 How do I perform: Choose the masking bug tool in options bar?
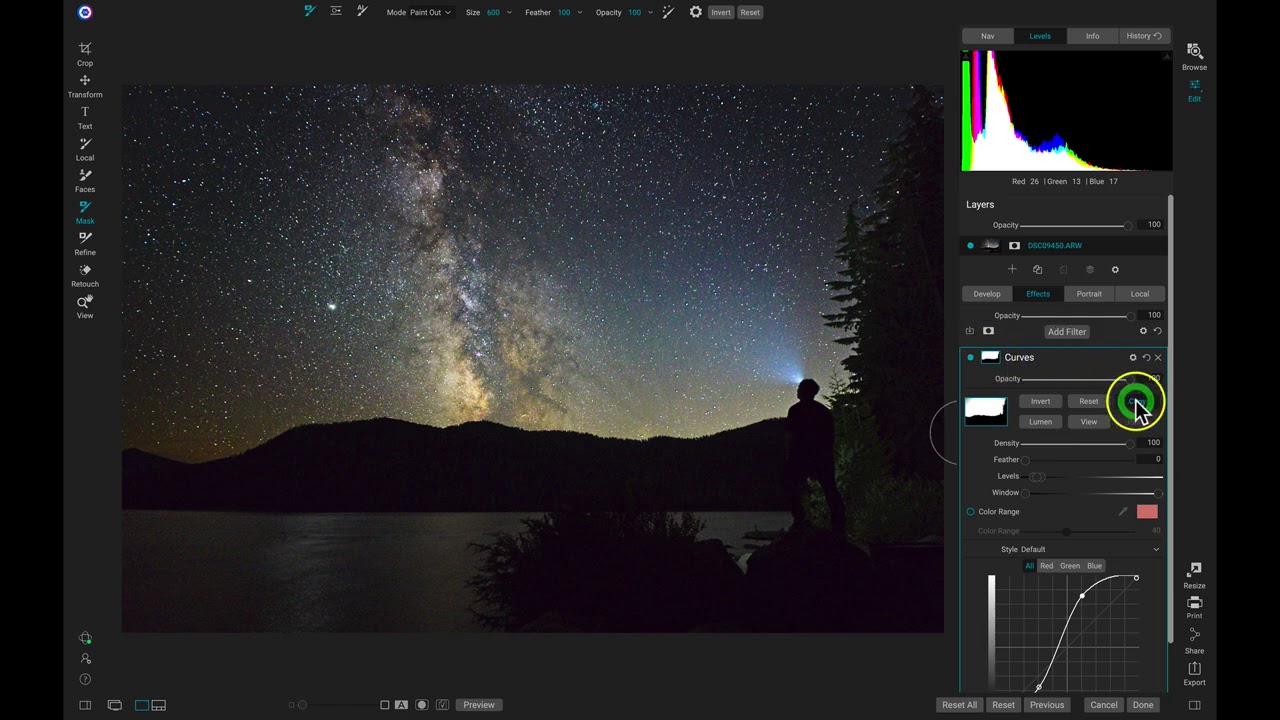(336, 11)
